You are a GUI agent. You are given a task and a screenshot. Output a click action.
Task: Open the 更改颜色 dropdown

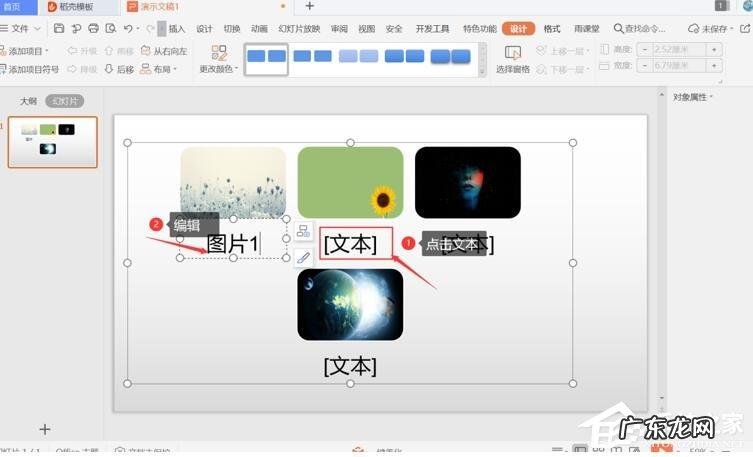click(219, 60)
